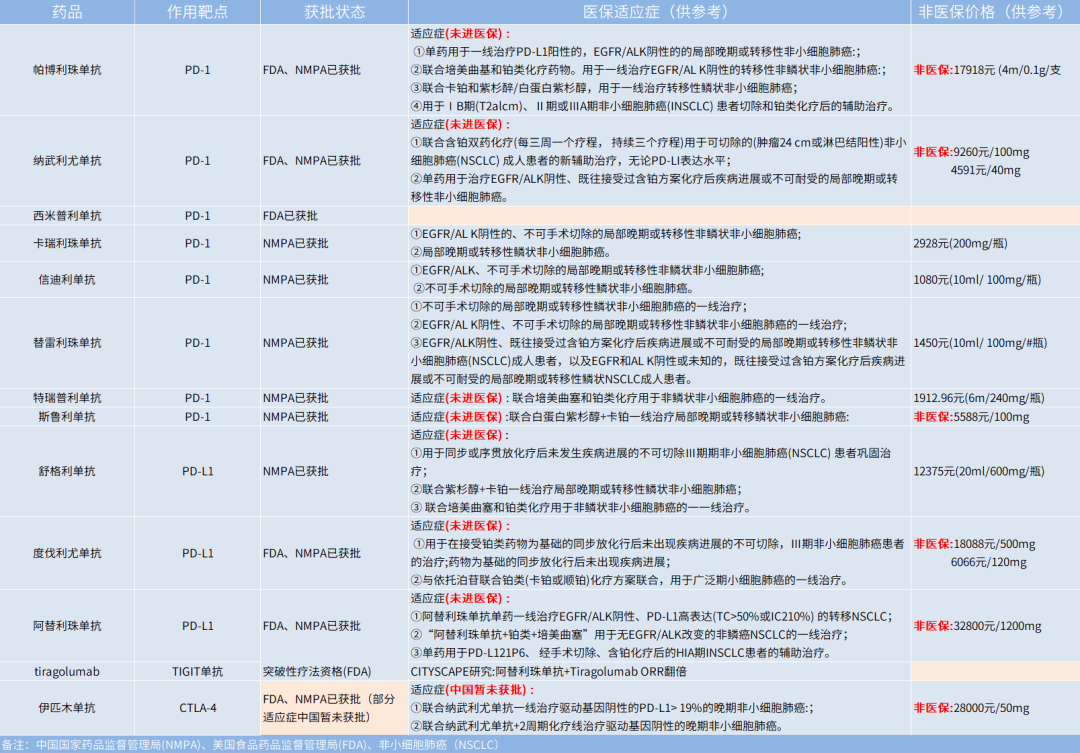The image size is (1080, 753).
Task: Click 斯鲁利单抗 indication about 白蛋白紫杉醇
Action: point(630,417)
